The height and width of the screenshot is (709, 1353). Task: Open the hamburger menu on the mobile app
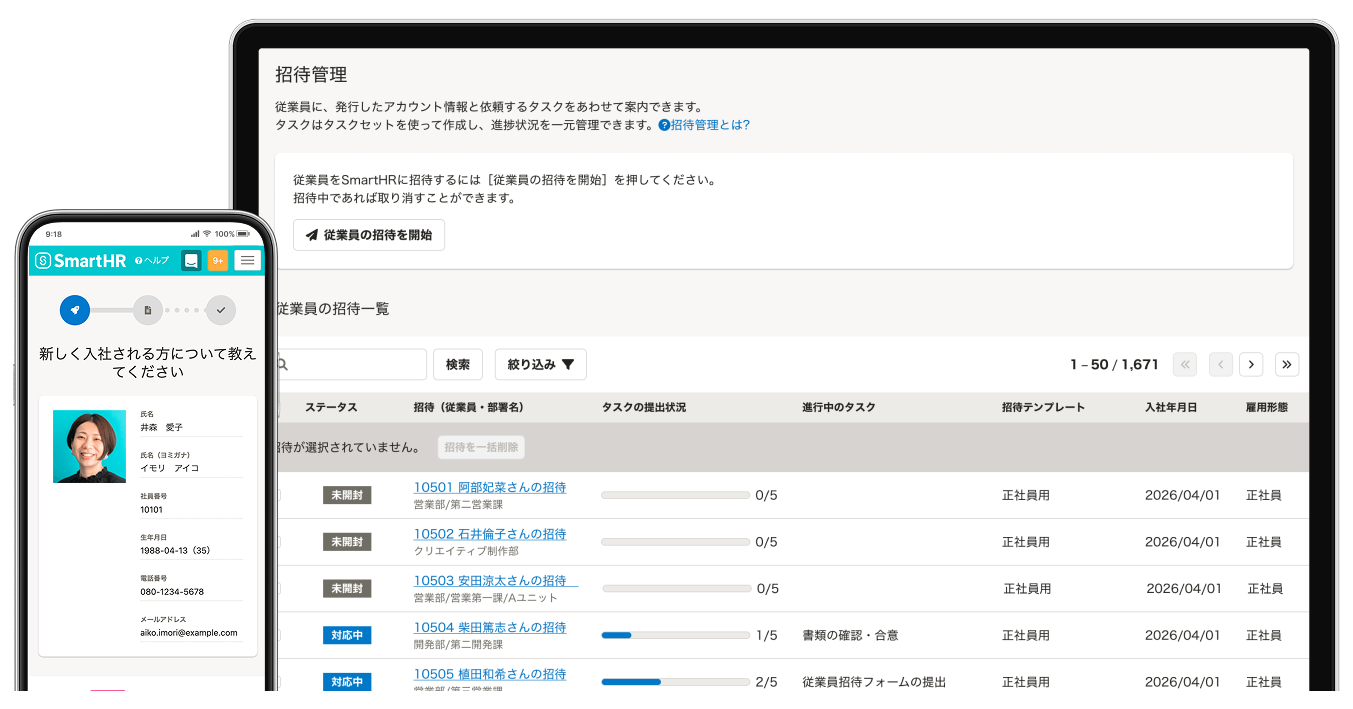pos(247,260)
